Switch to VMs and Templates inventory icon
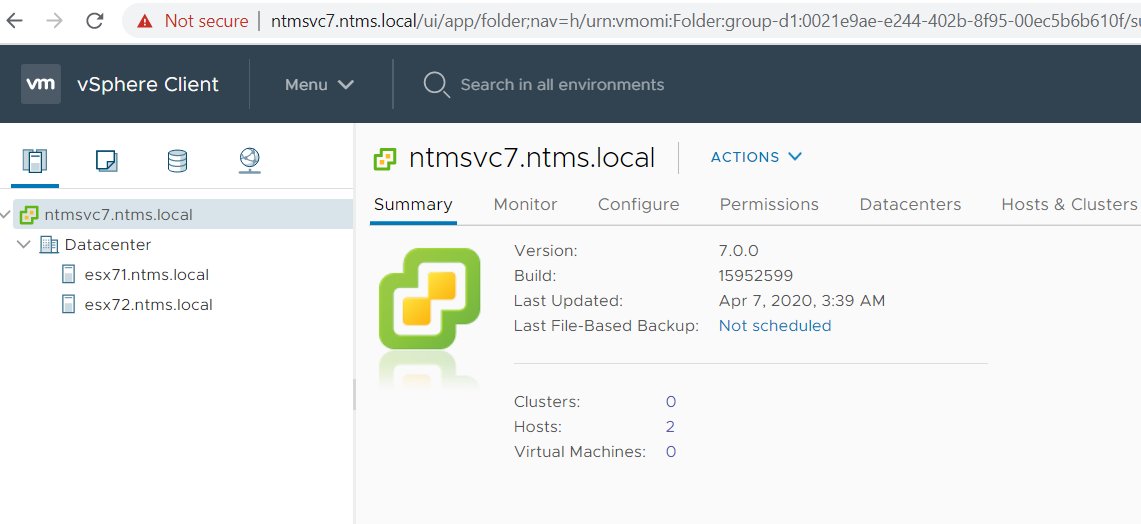The width and height of the screenshot is (1141, 524). [x=107, y=160]
